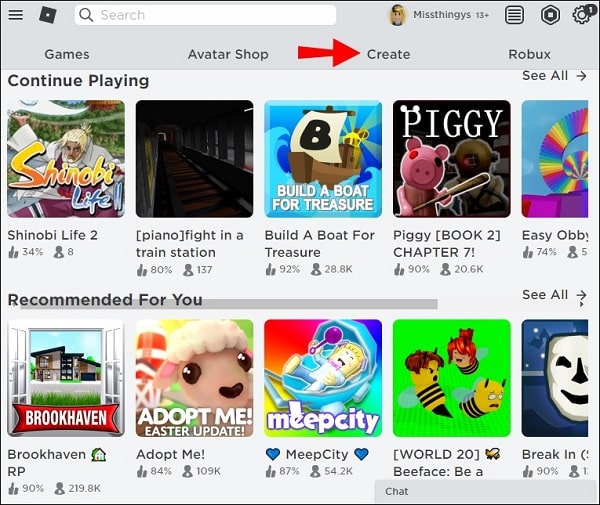
Task: Focus the Search input field
Action: click(205, 15)
